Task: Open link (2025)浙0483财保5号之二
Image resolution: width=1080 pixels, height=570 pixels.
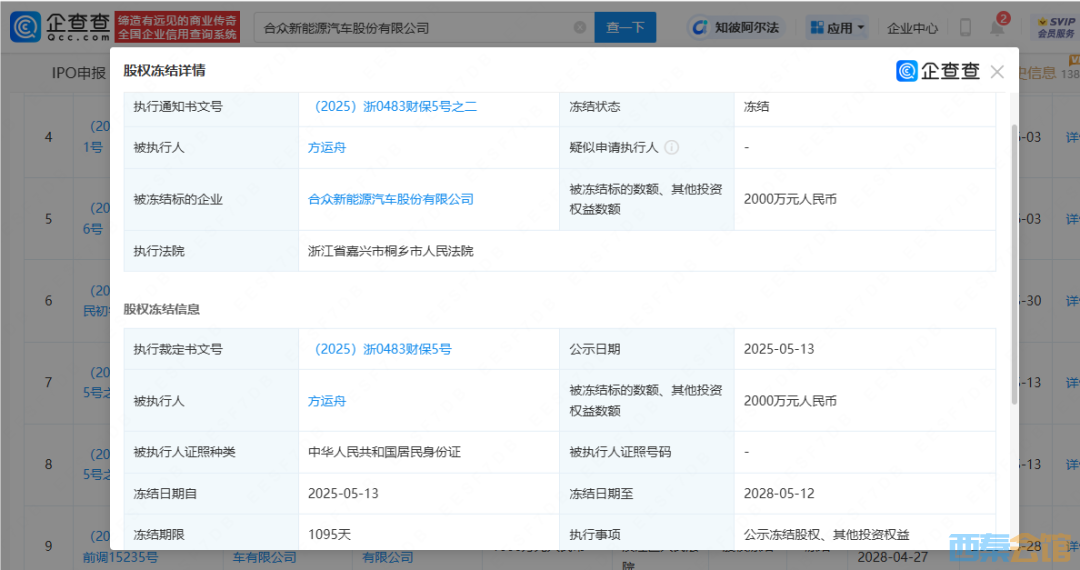Action: pyautogui.click(x=395, y=106)
